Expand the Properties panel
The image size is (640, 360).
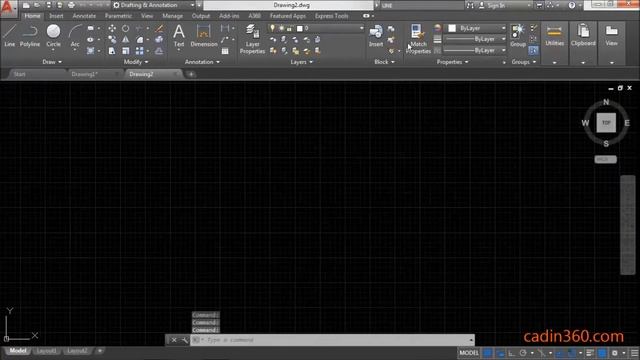point(453,62)
